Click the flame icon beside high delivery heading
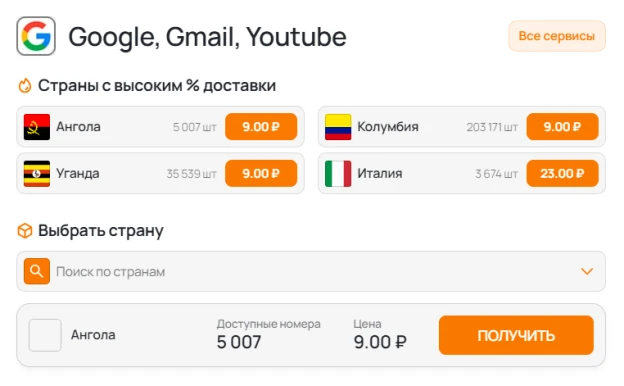This screenshot has height=386, width=624. [x=25, y=86]
